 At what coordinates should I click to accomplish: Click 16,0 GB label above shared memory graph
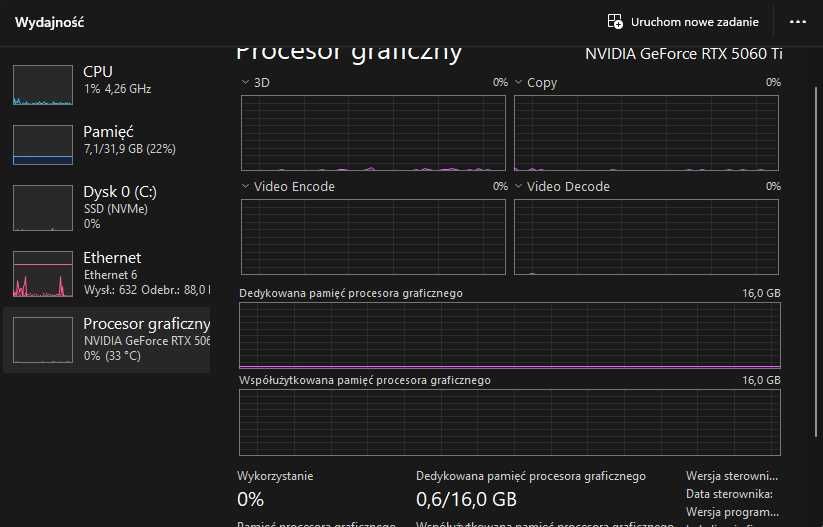(x=761, y=380)
